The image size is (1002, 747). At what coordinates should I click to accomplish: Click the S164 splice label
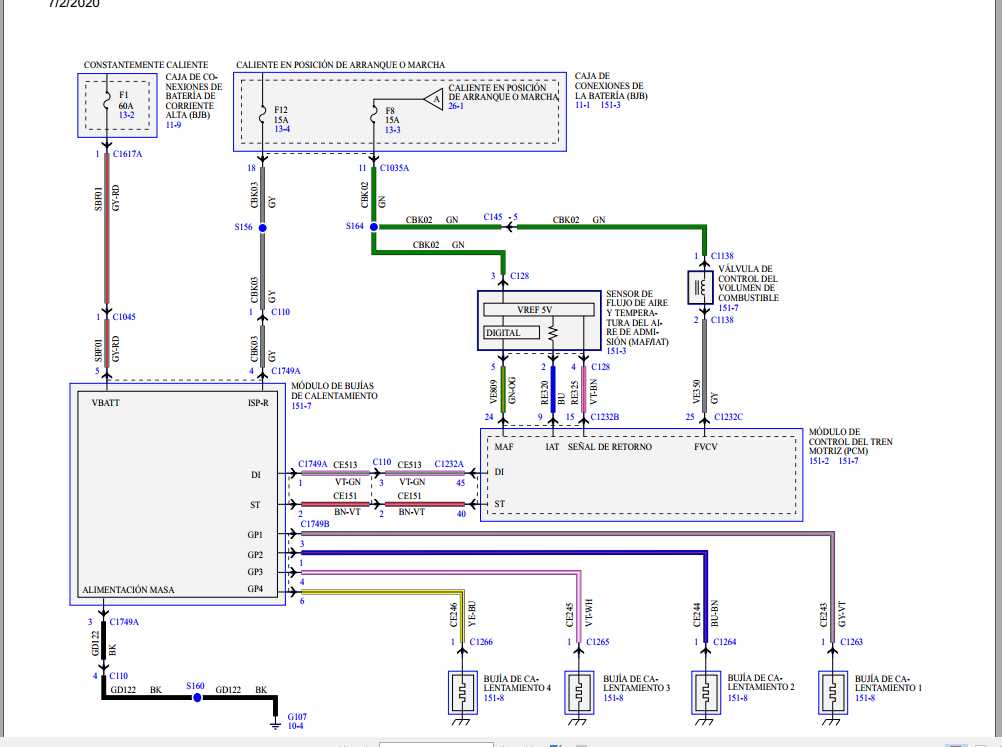pyautogui.click(x=355, y=226)
